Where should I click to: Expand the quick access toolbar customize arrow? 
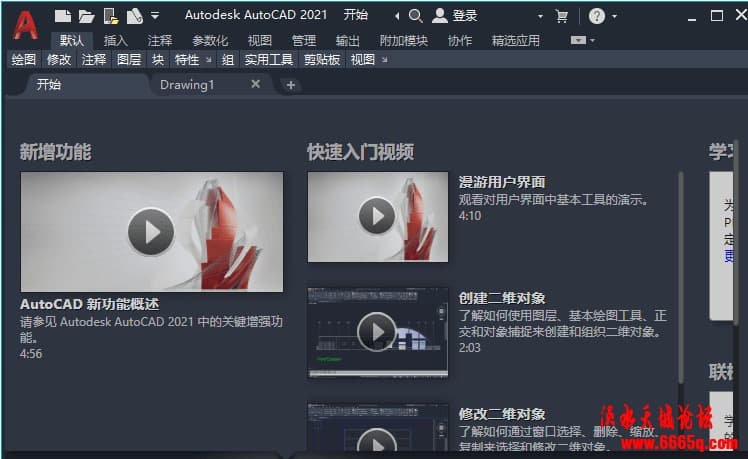(x=155, y=16)
